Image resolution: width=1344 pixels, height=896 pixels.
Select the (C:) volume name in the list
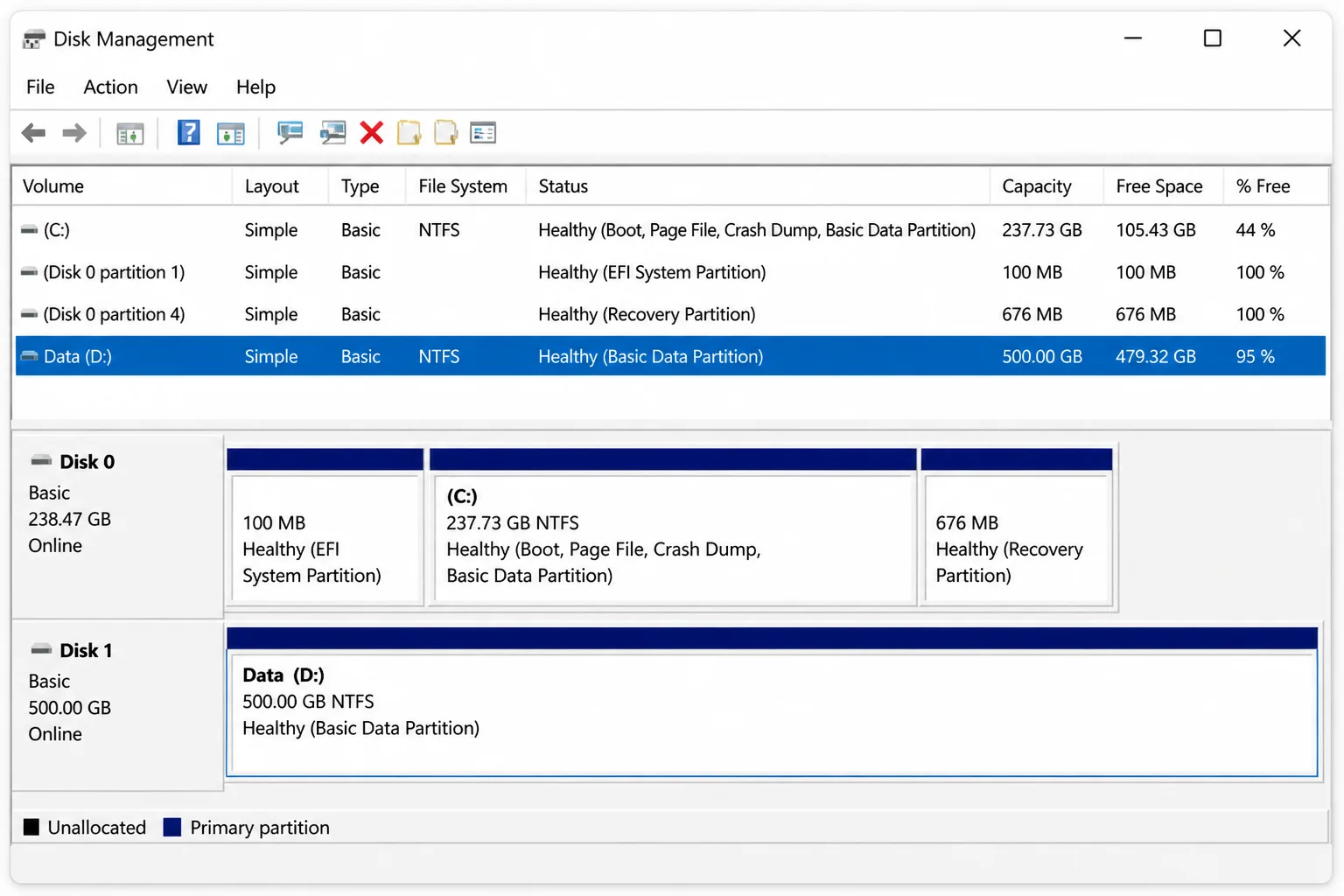click(57, 230)
